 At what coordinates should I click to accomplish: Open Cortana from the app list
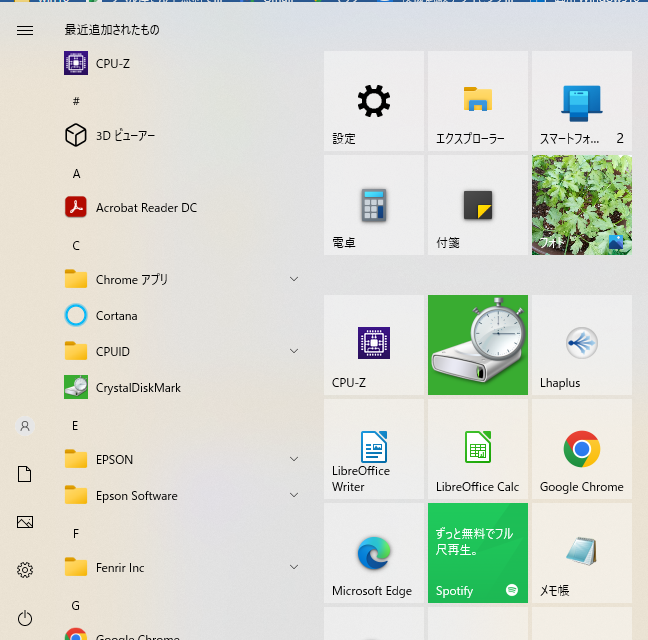[x=182, y=315]
